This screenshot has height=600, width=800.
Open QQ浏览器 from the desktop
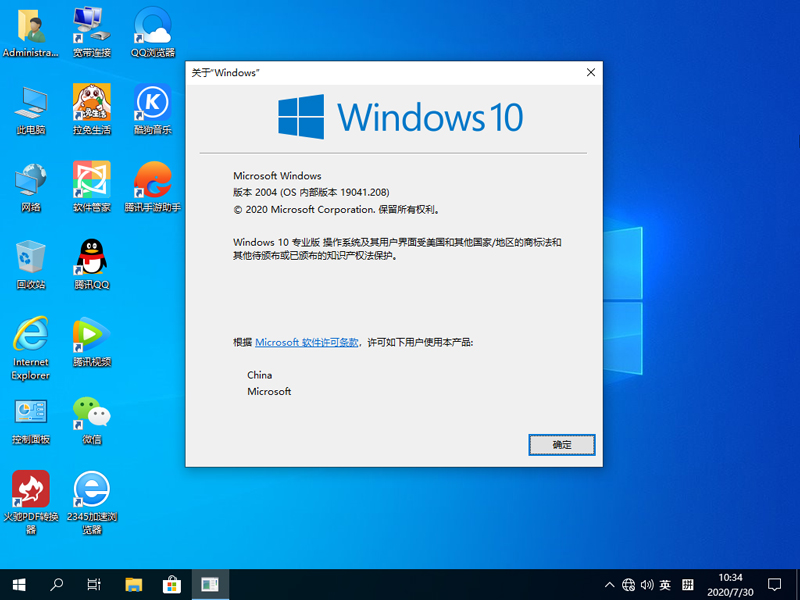click(x=150, y=30)
